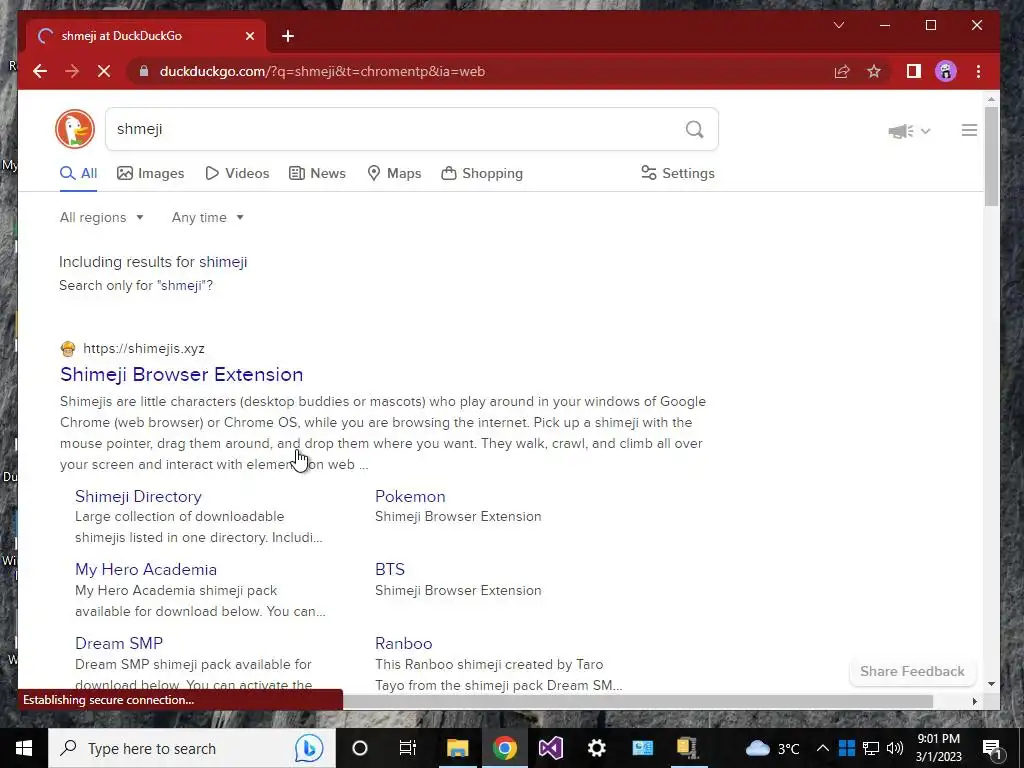Switch to Videos tab

pos(237,173)
